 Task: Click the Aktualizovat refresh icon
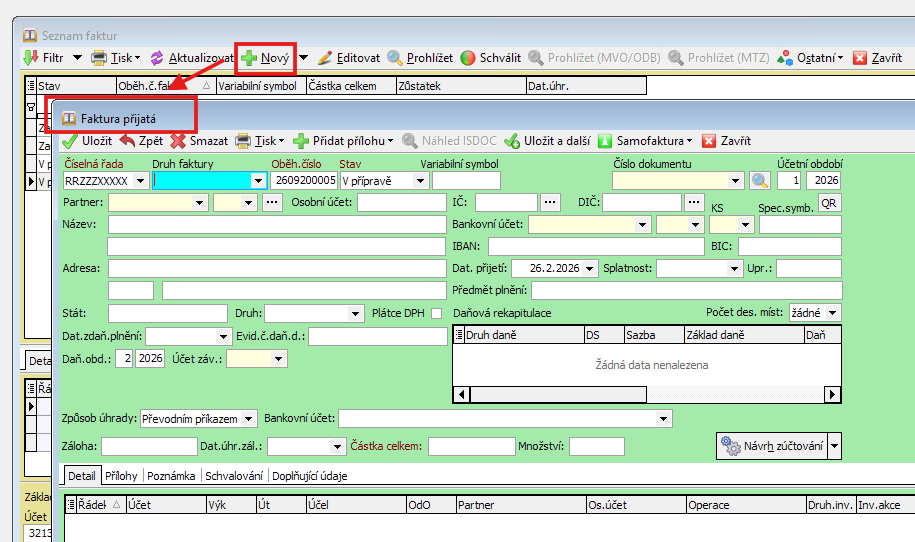click(x=156, y=58)
